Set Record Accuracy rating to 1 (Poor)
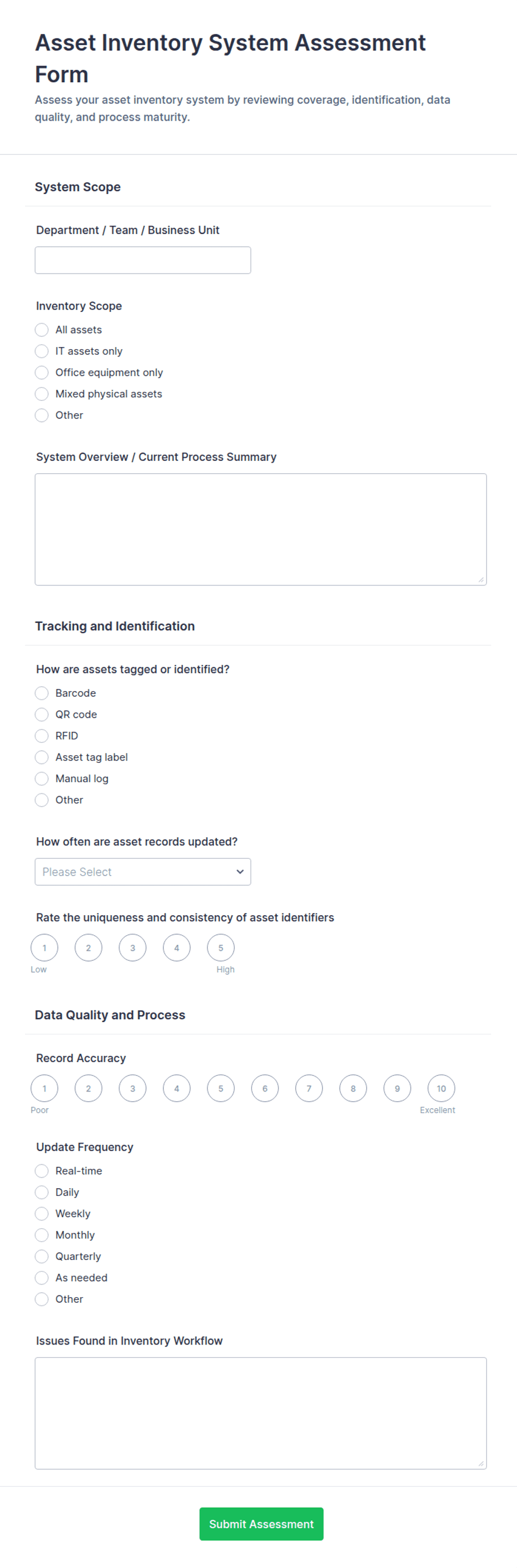The image size is (517, 1568). [x=44, y=1088]
